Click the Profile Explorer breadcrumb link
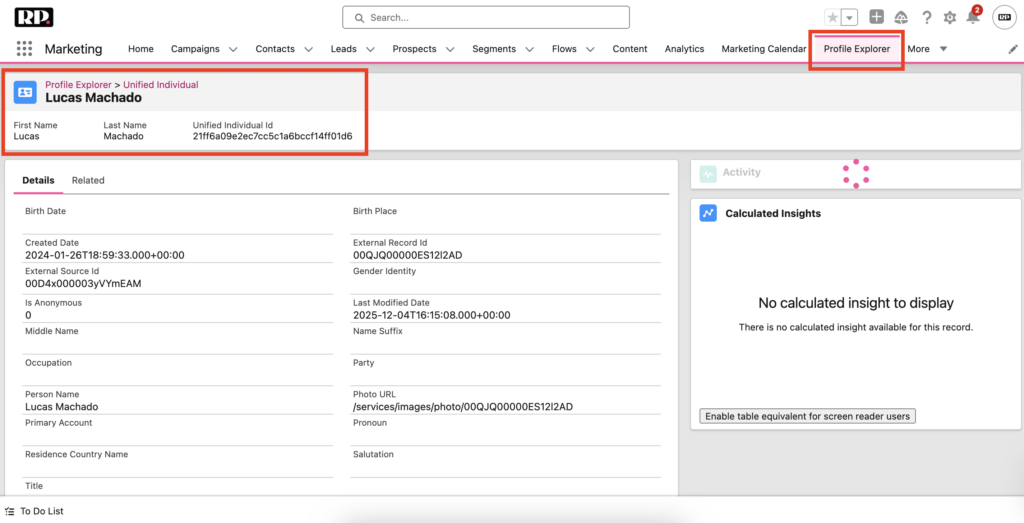This screenshot has height=523, width=1024. (78, 85)
